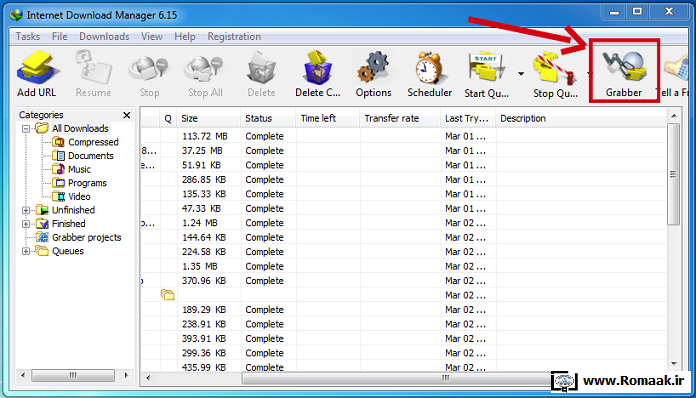Select the Documents category

point(91,156)
